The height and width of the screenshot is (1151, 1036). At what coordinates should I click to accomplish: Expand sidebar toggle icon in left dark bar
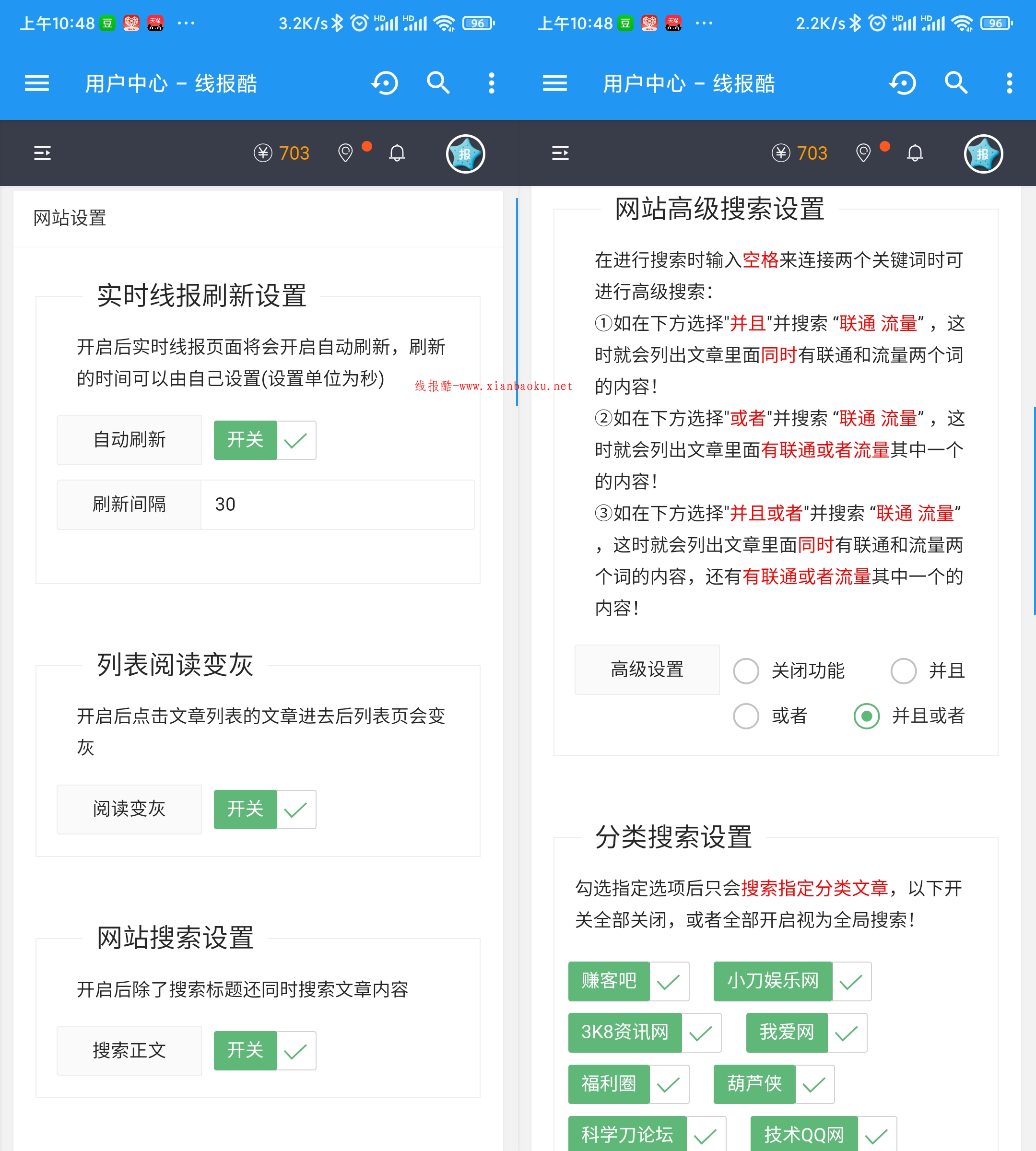coord(42,153)
